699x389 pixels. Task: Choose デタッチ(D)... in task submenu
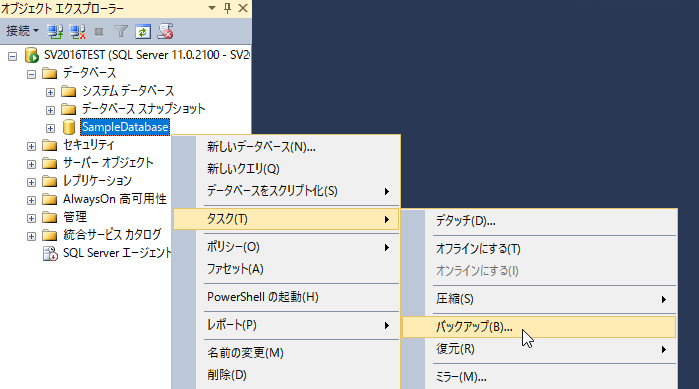pos(539,221)
